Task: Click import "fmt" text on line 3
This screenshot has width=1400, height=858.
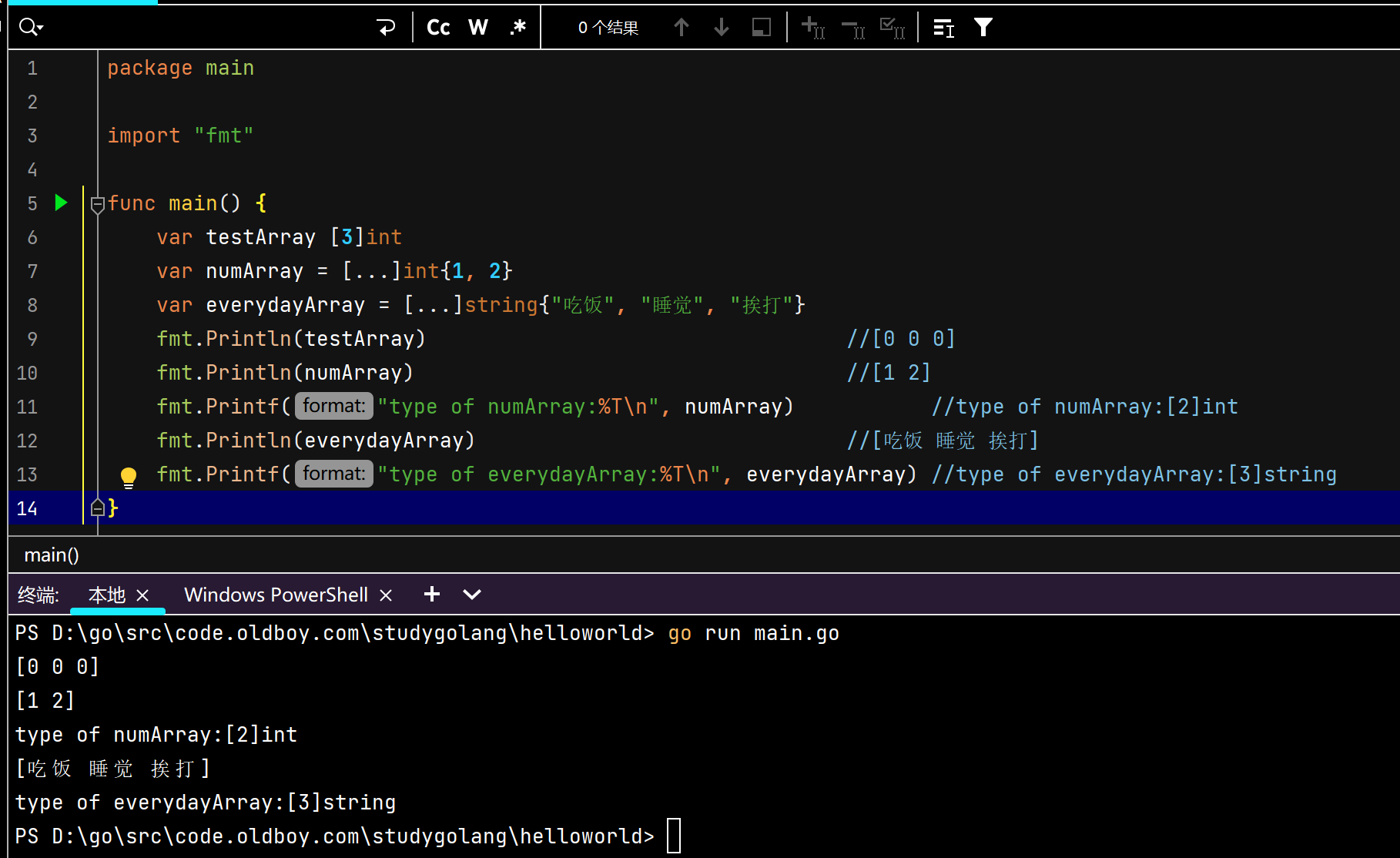Action: (x=180, y=136)
